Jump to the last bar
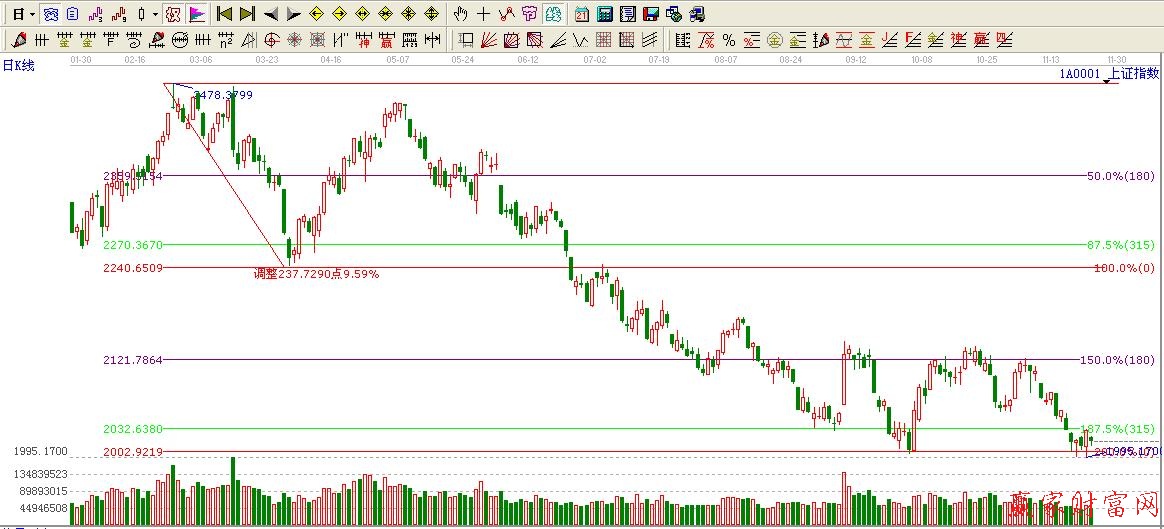 pos(247,14)
